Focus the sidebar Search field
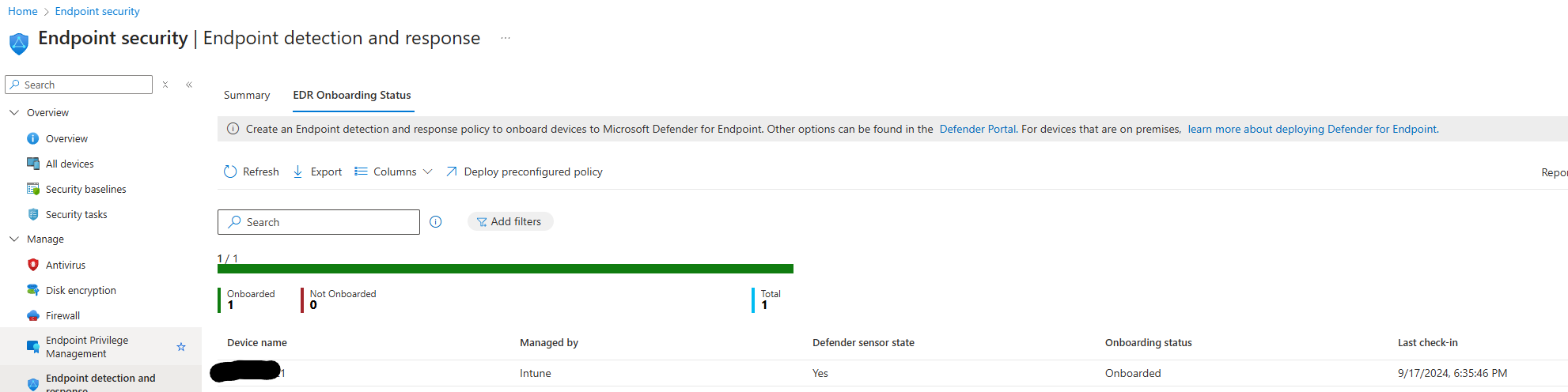 click(78, 85)
